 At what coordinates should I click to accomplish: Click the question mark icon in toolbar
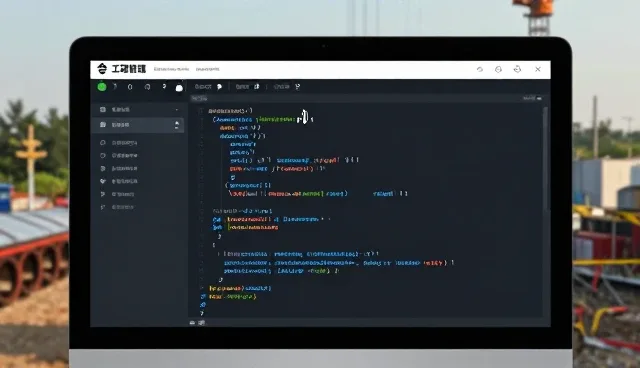tap(164, 86)
